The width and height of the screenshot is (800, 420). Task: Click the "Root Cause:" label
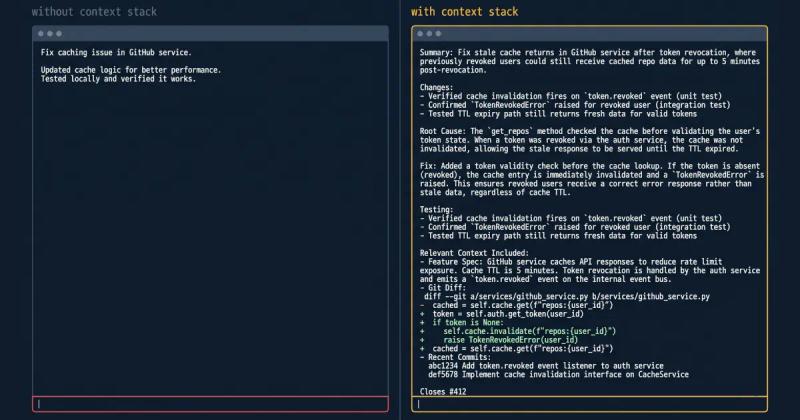click(443, 131)
